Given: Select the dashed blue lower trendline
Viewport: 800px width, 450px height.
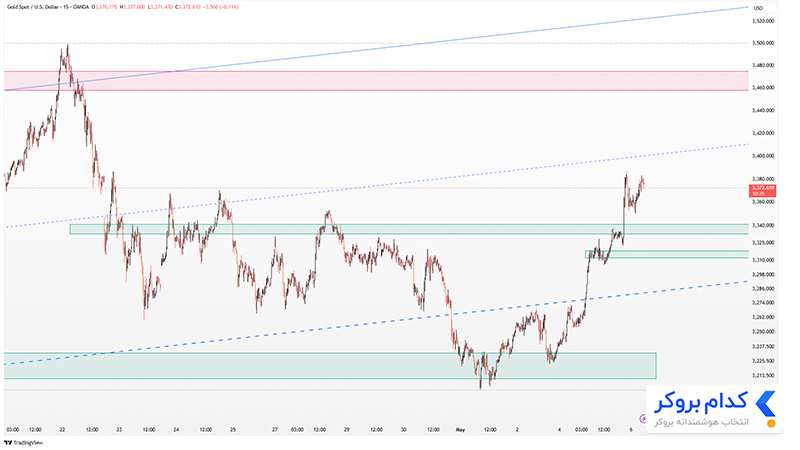Looking at the screenshot, I should tap(378, 322).
